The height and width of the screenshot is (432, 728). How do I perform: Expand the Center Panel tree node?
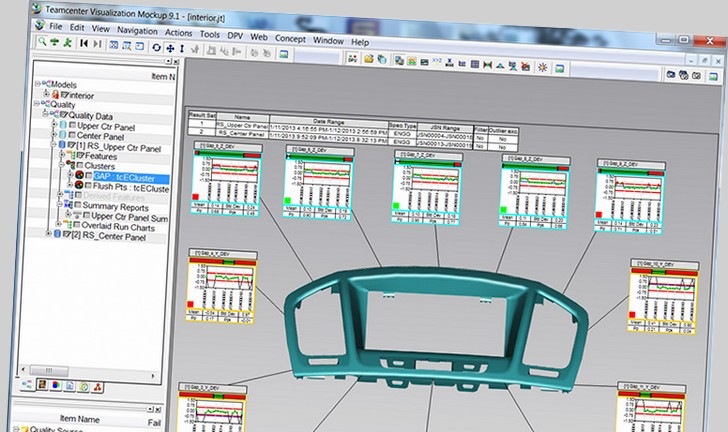coord(54,134)
